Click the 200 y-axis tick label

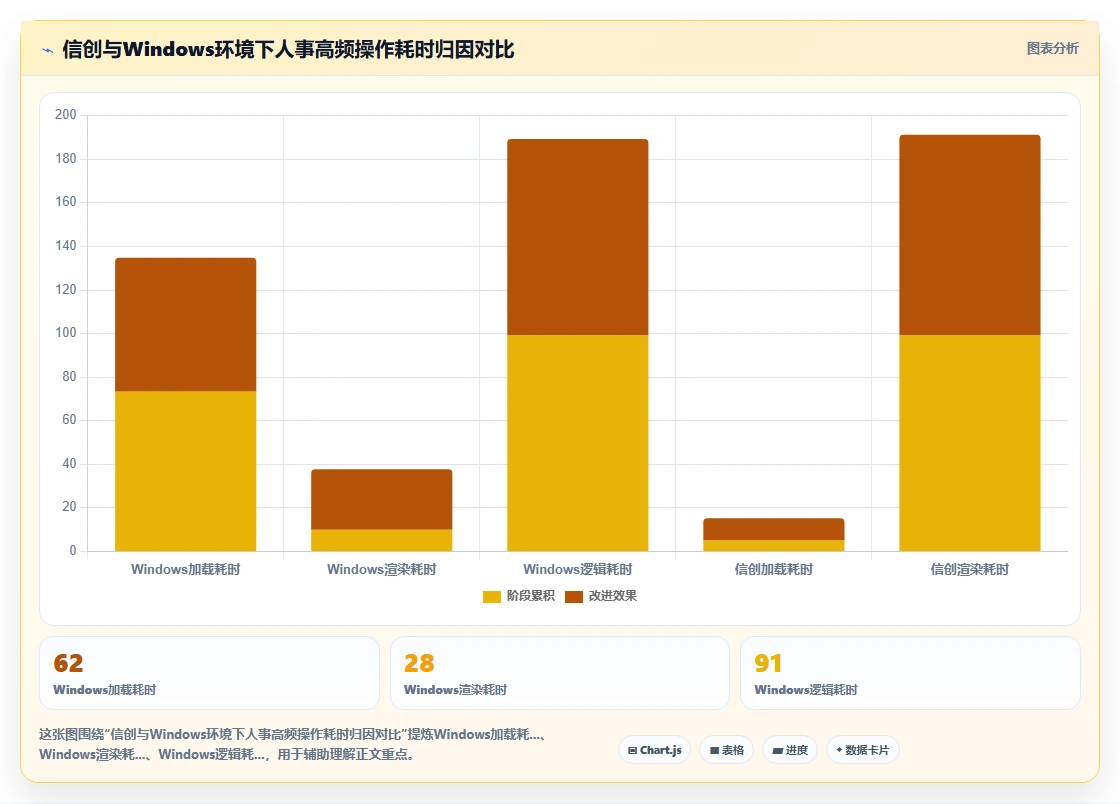click(66, 114)
